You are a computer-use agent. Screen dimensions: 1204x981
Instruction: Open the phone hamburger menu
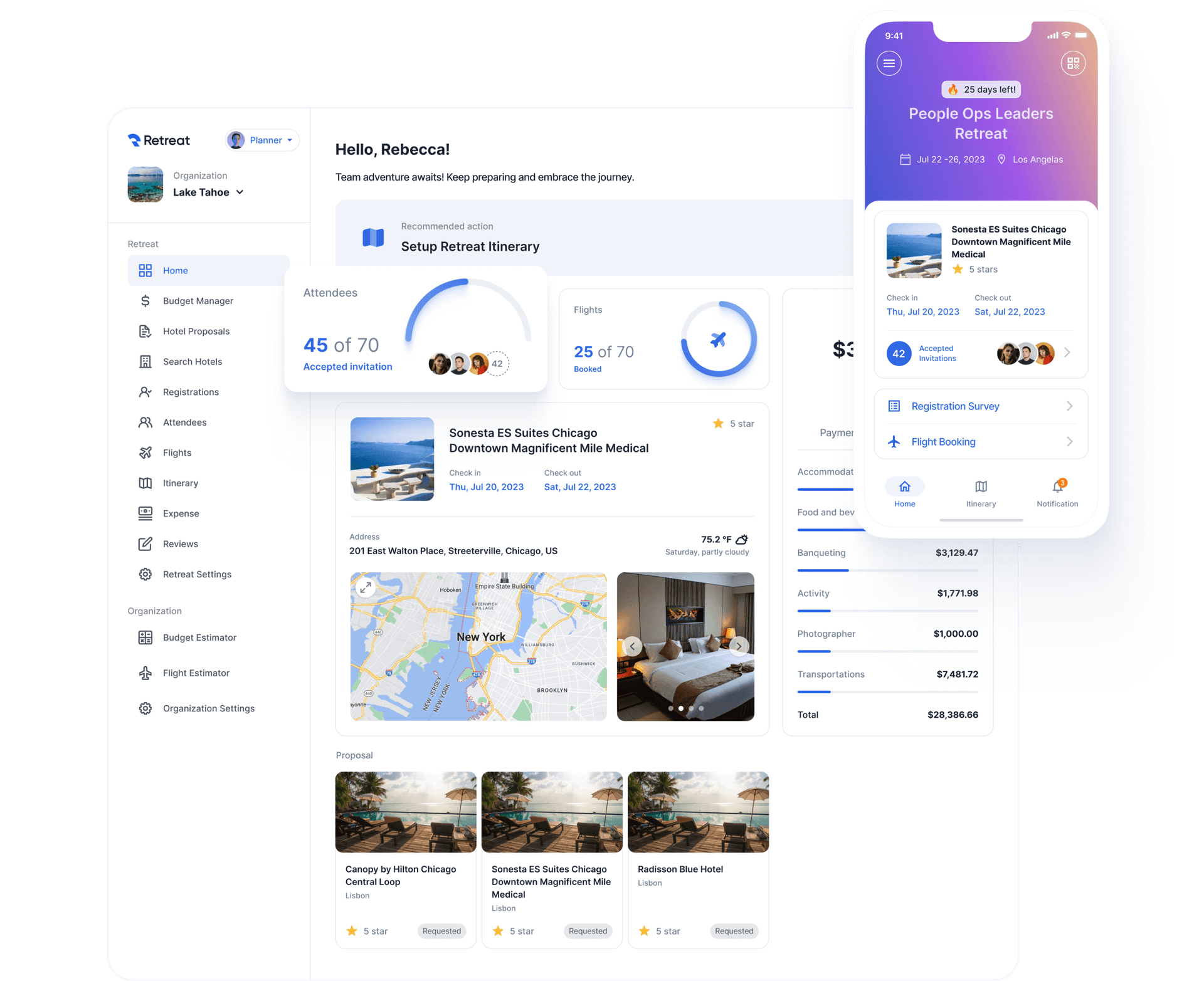point(889,63)
